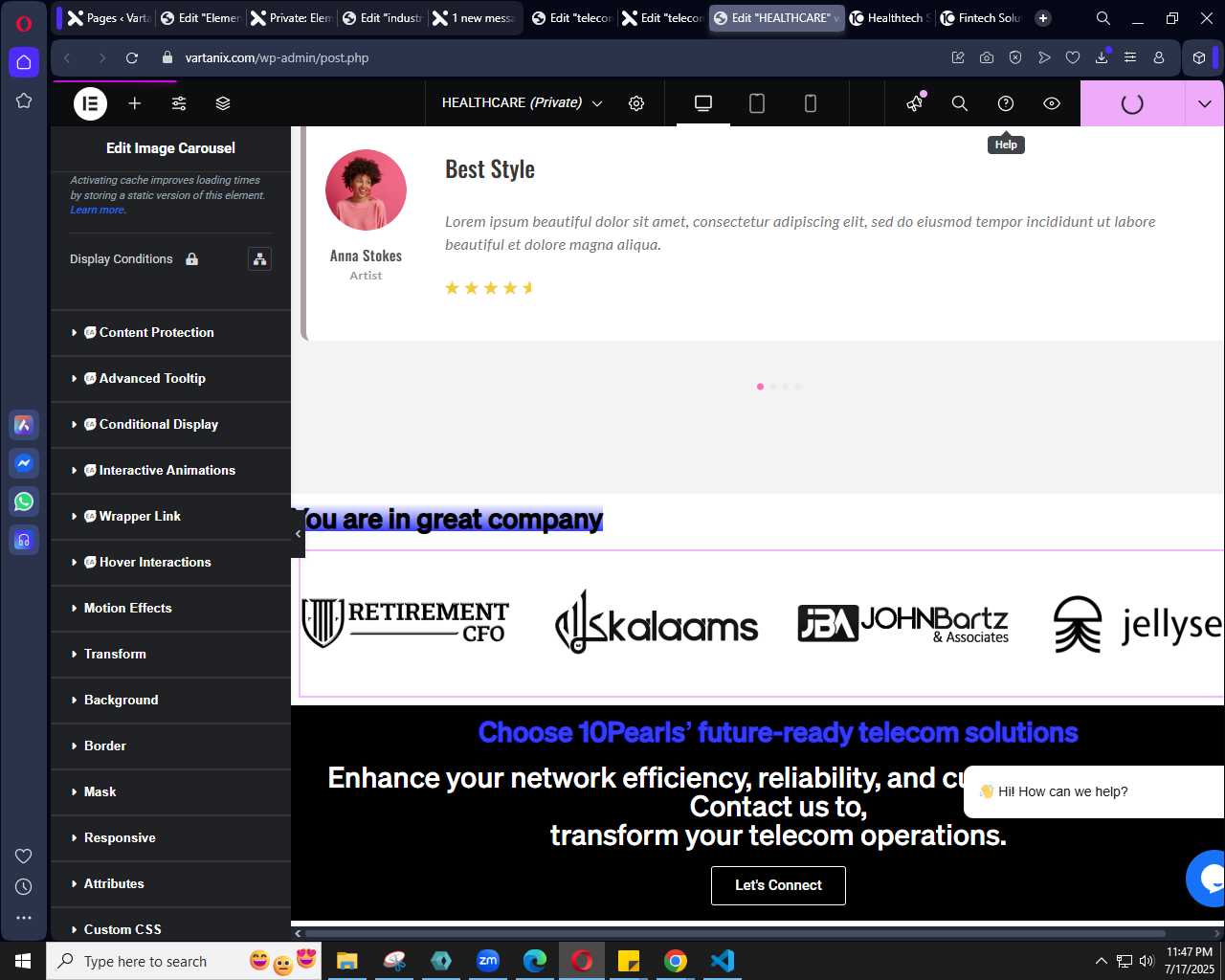This screenshot has width=1225, height=980.
Task: Expand the Transform section
Action: 170,654
